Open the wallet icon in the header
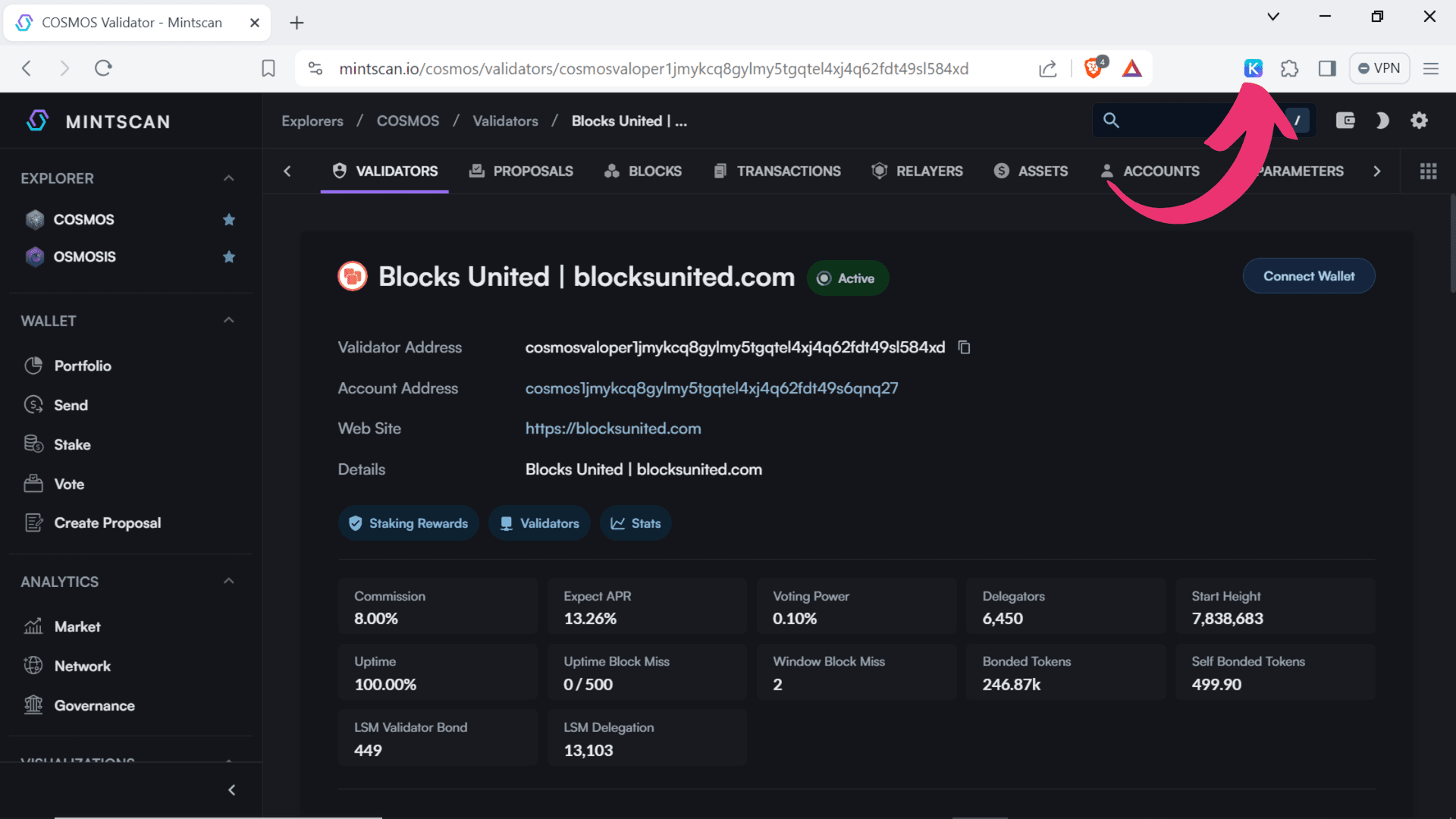 coord(1345,120)
